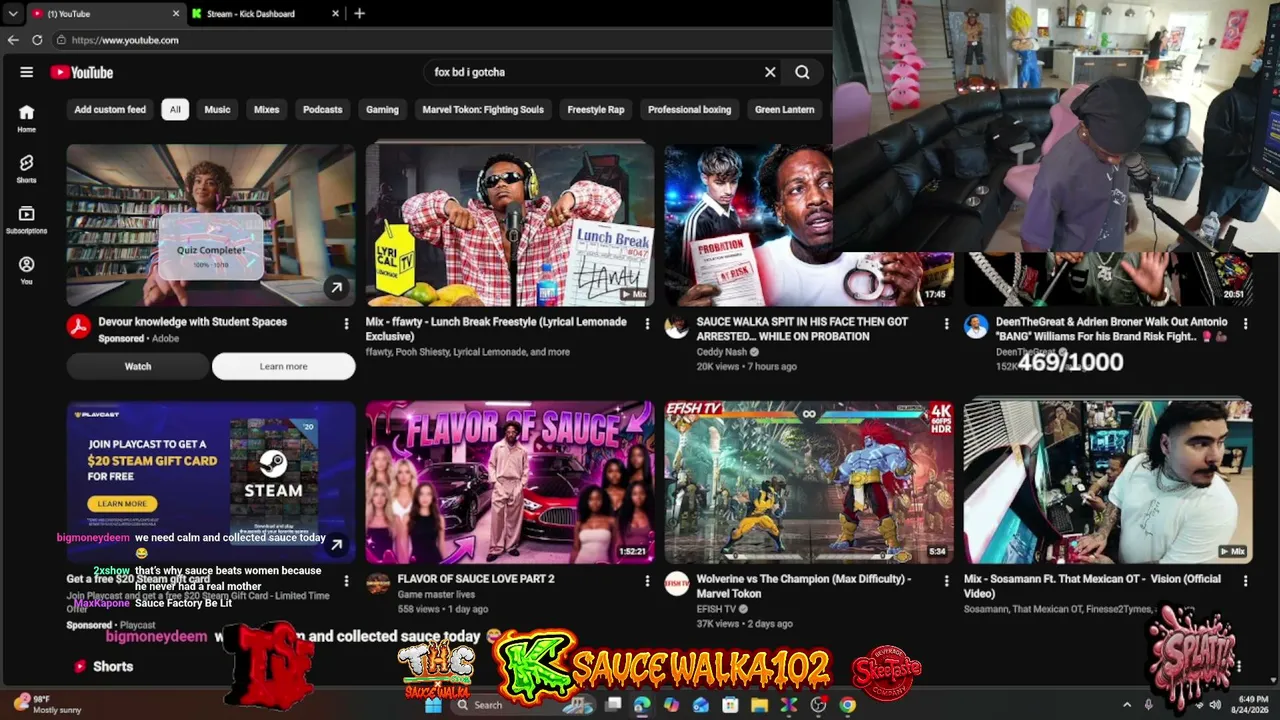Click the microphone icon in the system tray
Image resolution: width=1280 pixels, height=720 pixels.
tap(1148, 705)
